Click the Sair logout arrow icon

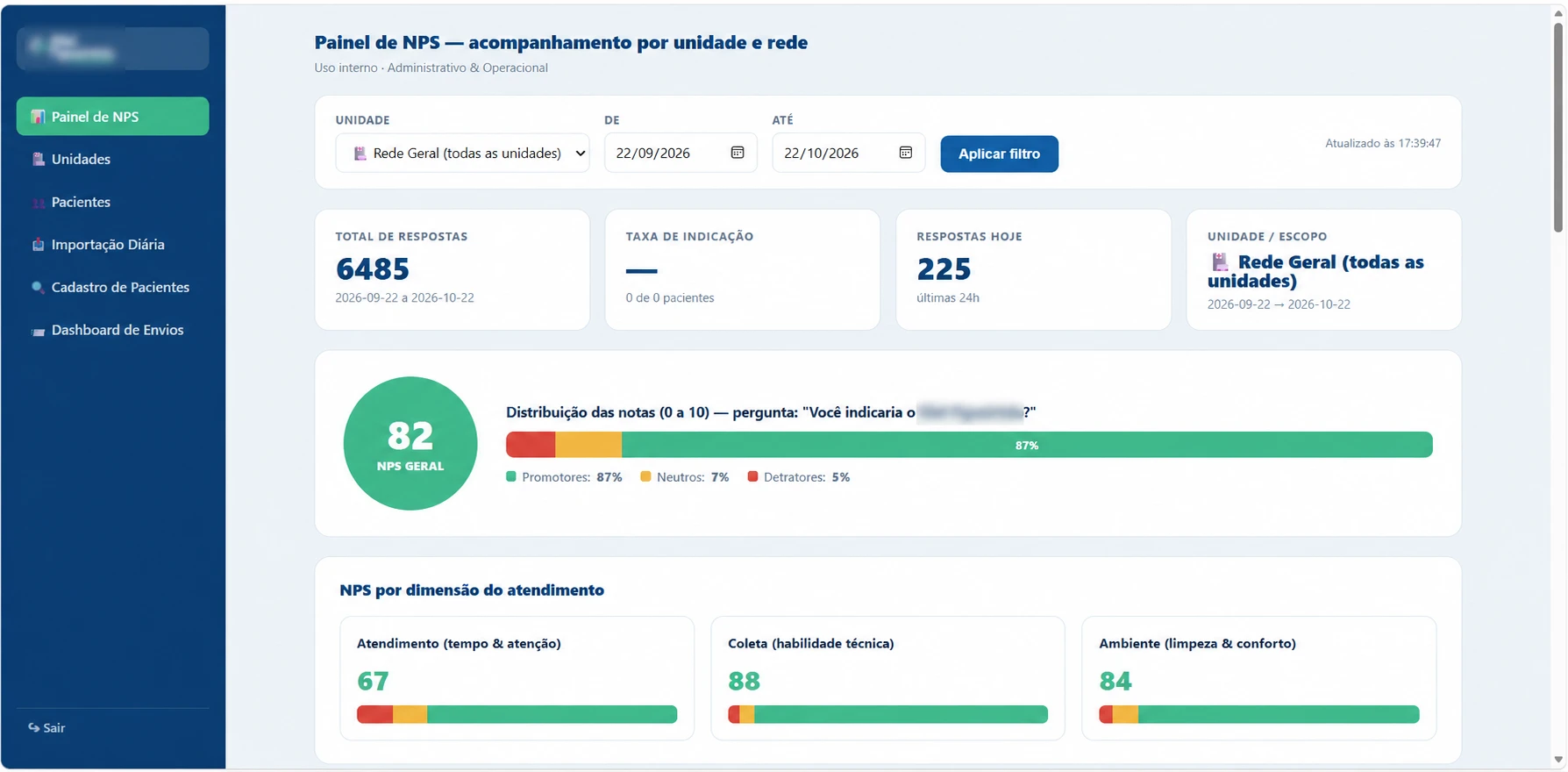33,727
